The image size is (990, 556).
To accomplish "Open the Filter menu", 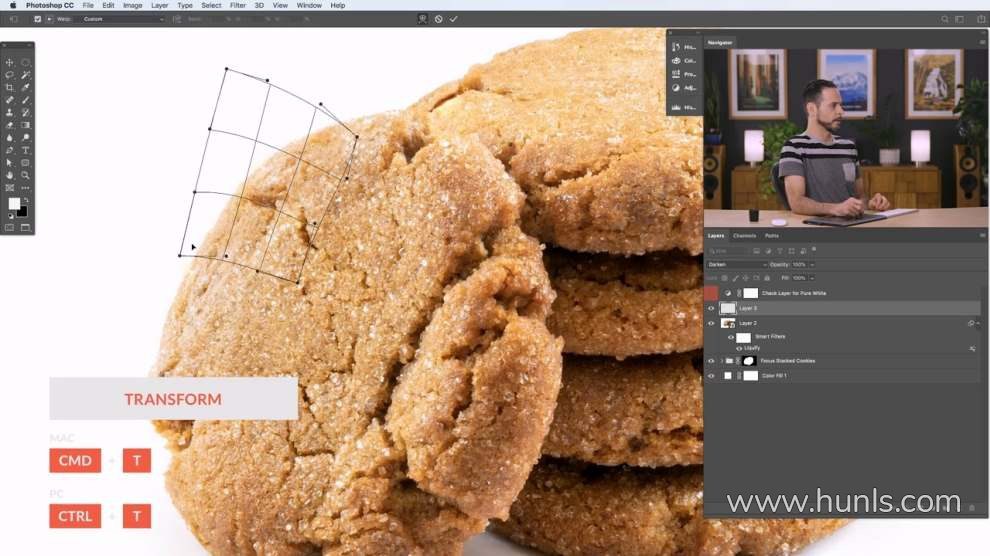I will [237, 5].
